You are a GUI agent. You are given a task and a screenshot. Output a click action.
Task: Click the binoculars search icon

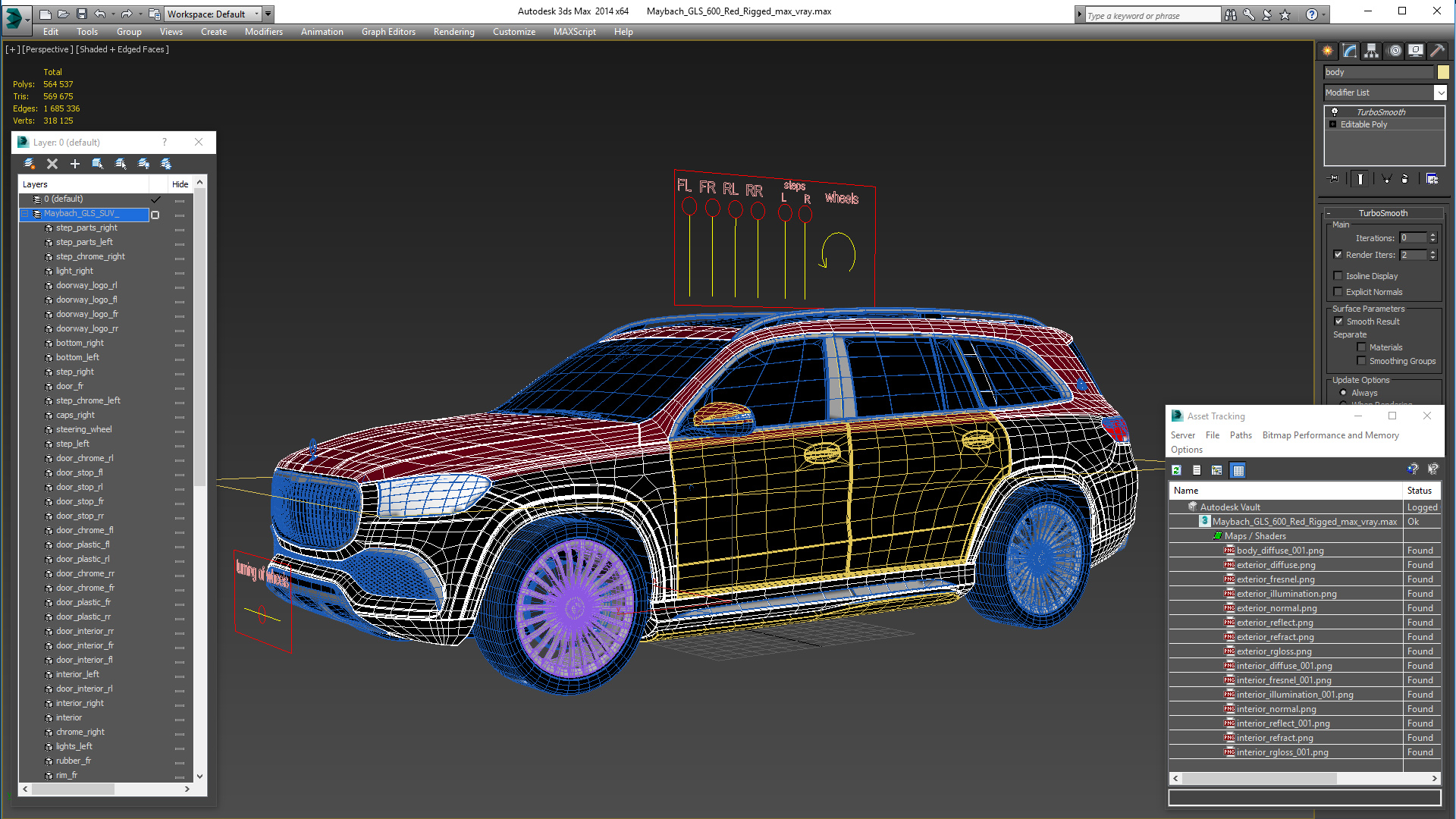[x=1230, y=14]
